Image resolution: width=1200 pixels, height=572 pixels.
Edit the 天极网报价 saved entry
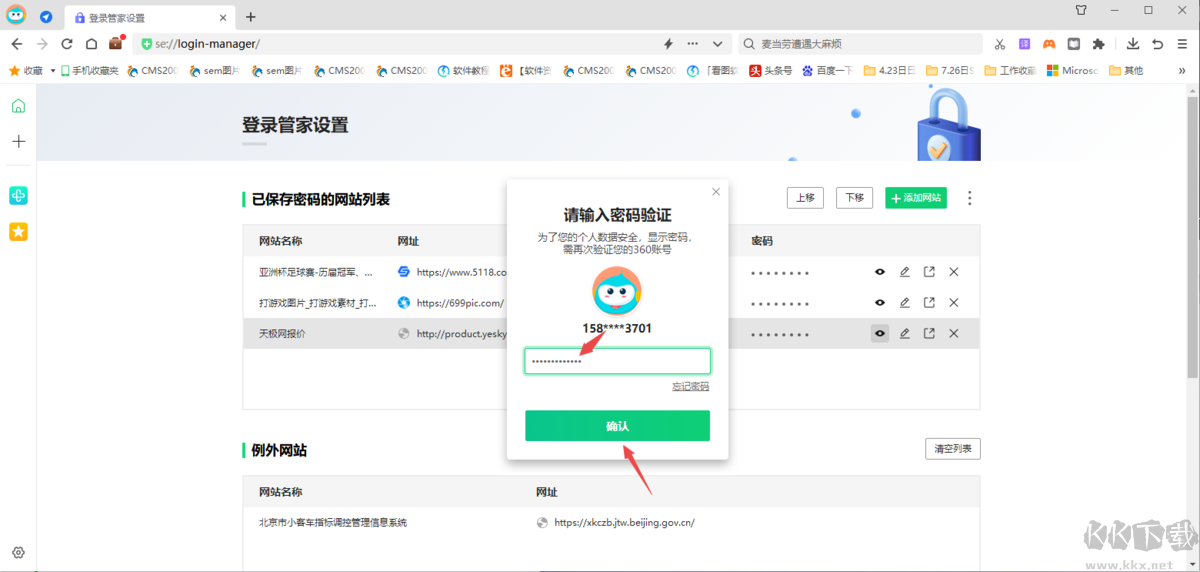point(905,333)
